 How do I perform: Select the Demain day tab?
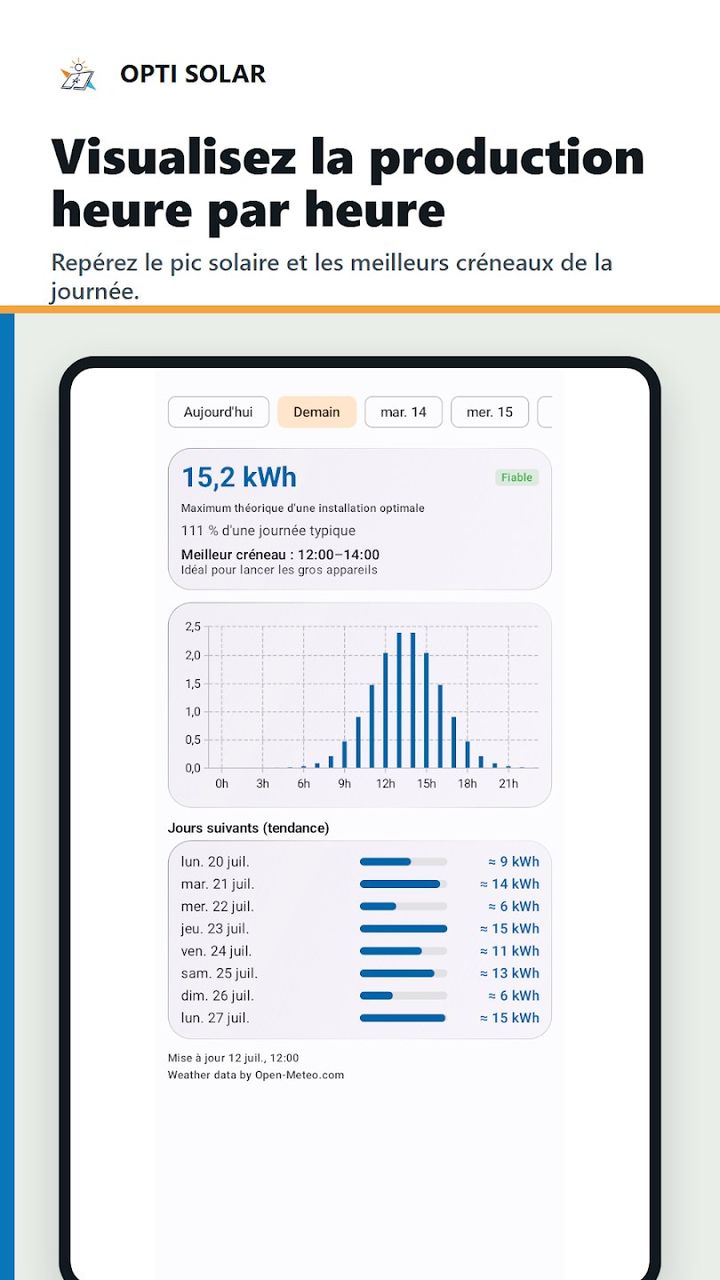coord(317,412)
